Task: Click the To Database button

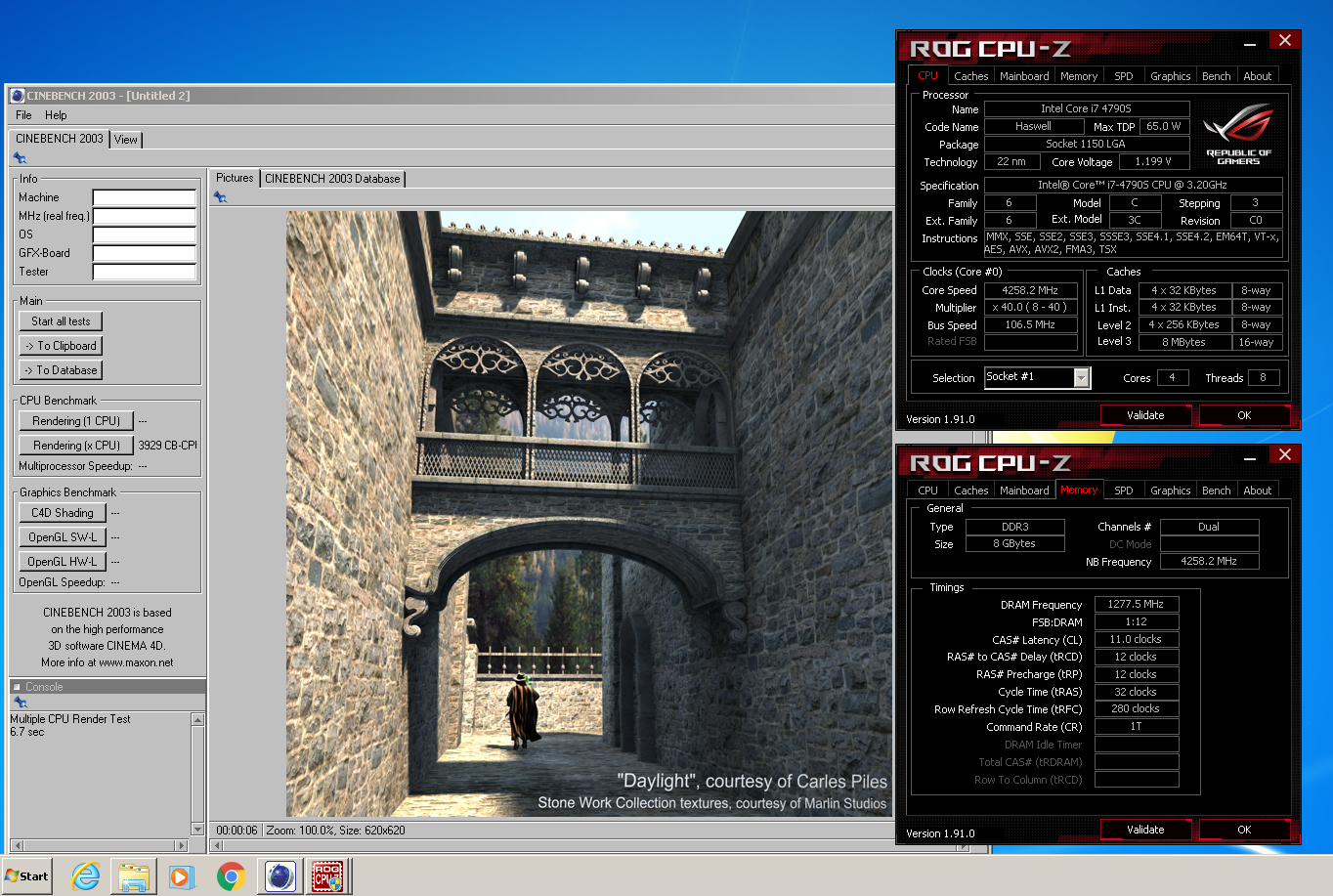Action: 61,370
